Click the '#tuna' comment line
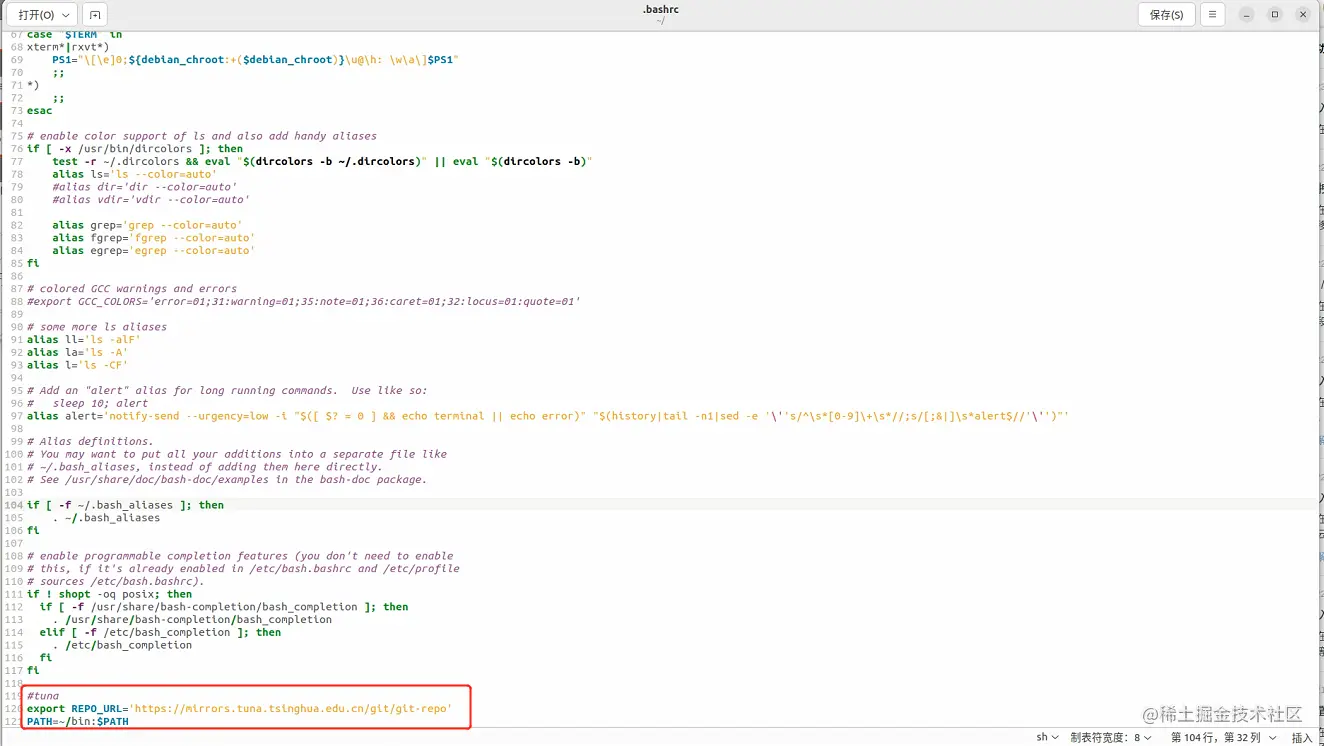Screen dimensions: 1324x746 click(x=43, y=696)
